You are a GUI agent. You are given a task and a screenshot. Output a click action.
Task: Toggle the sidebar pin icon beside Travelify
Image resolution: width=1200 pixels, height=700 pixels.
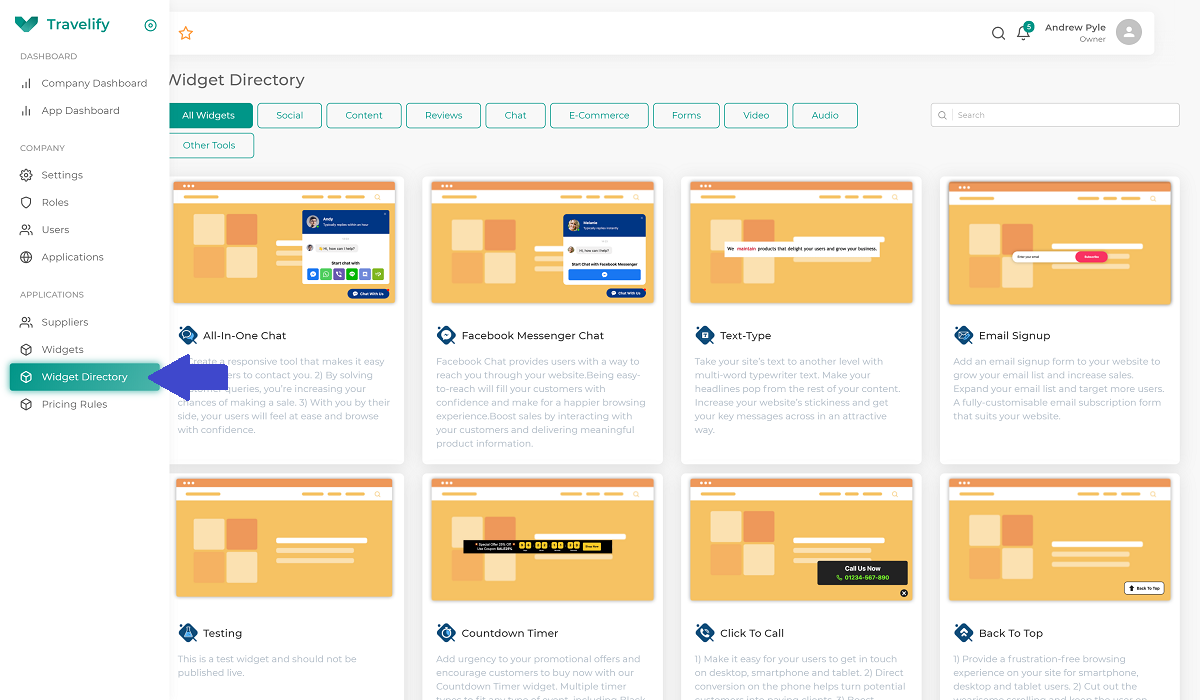(150, 25)
